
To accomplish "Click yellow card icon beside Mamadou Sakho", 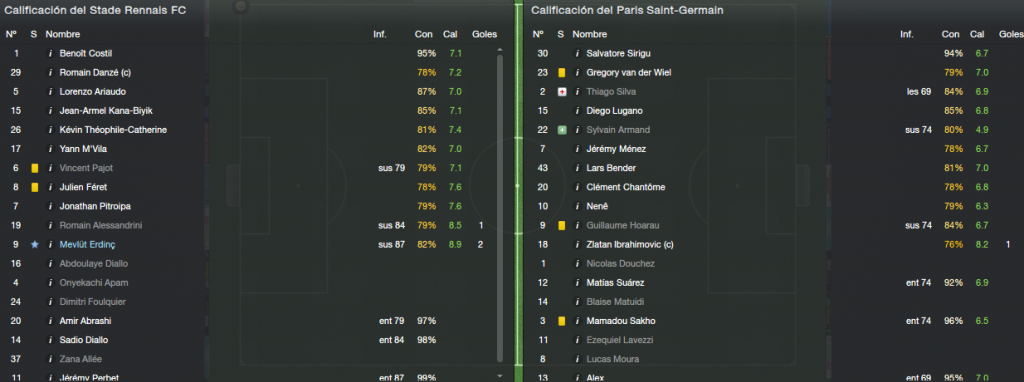I will click(x=562, y=321).
